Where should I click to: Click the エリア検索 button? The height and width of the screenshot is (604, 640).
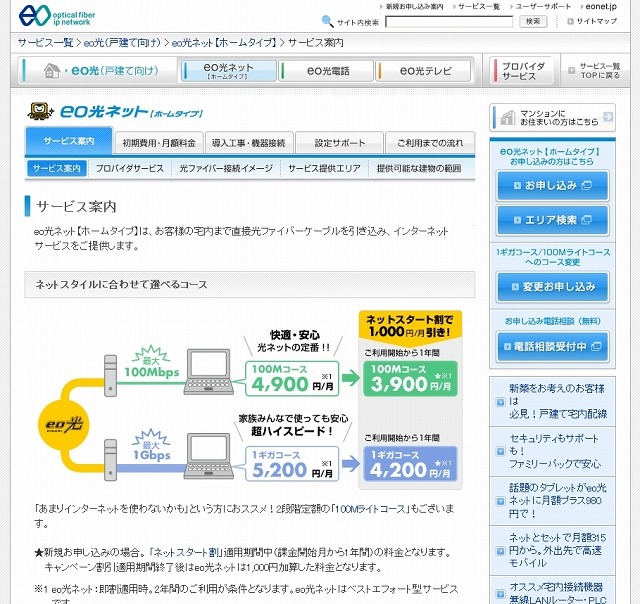click(552, 220)
